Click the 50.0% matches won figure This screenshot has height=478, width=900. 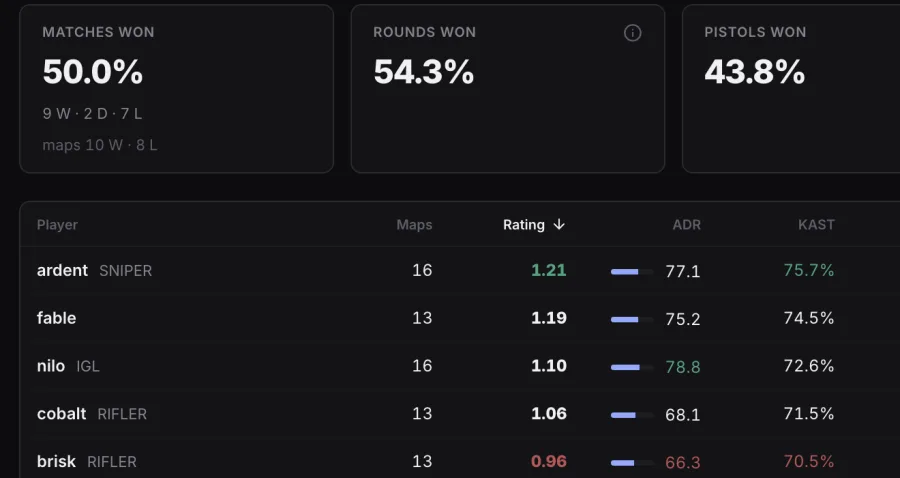[92, 72]
